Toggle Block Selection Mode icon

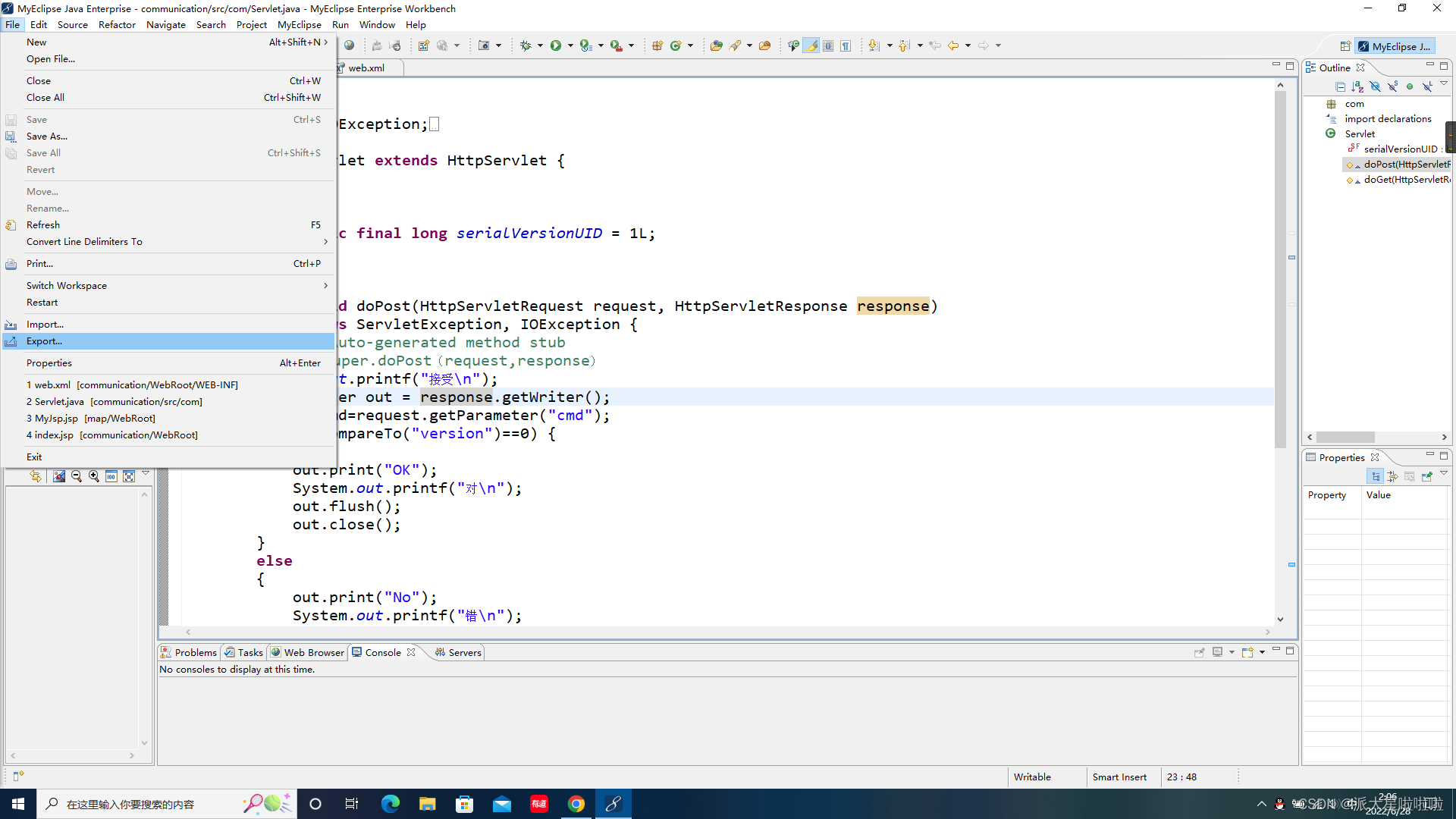click(x=828, y=45)
